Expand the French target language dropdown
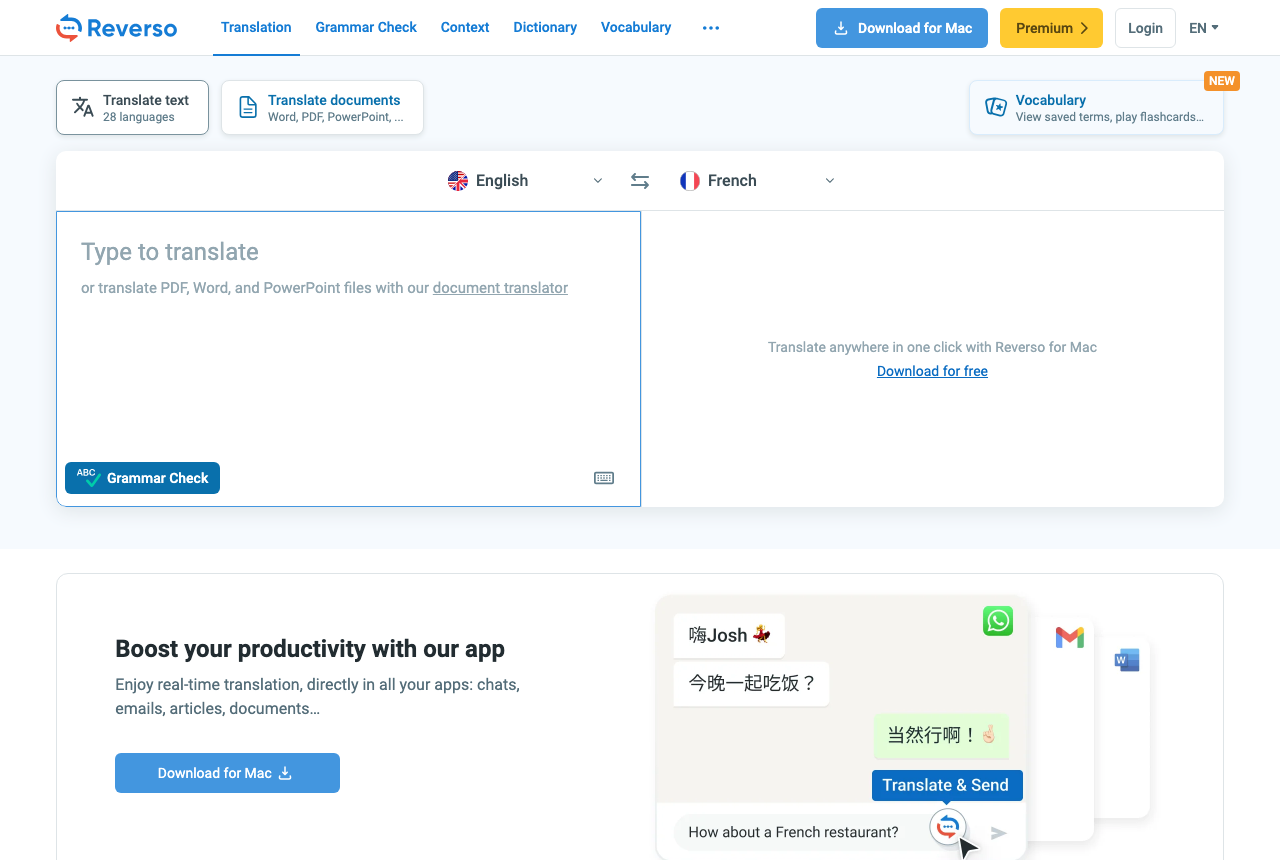This screenshot has width=1280, height=860. [x=758, y=181]
